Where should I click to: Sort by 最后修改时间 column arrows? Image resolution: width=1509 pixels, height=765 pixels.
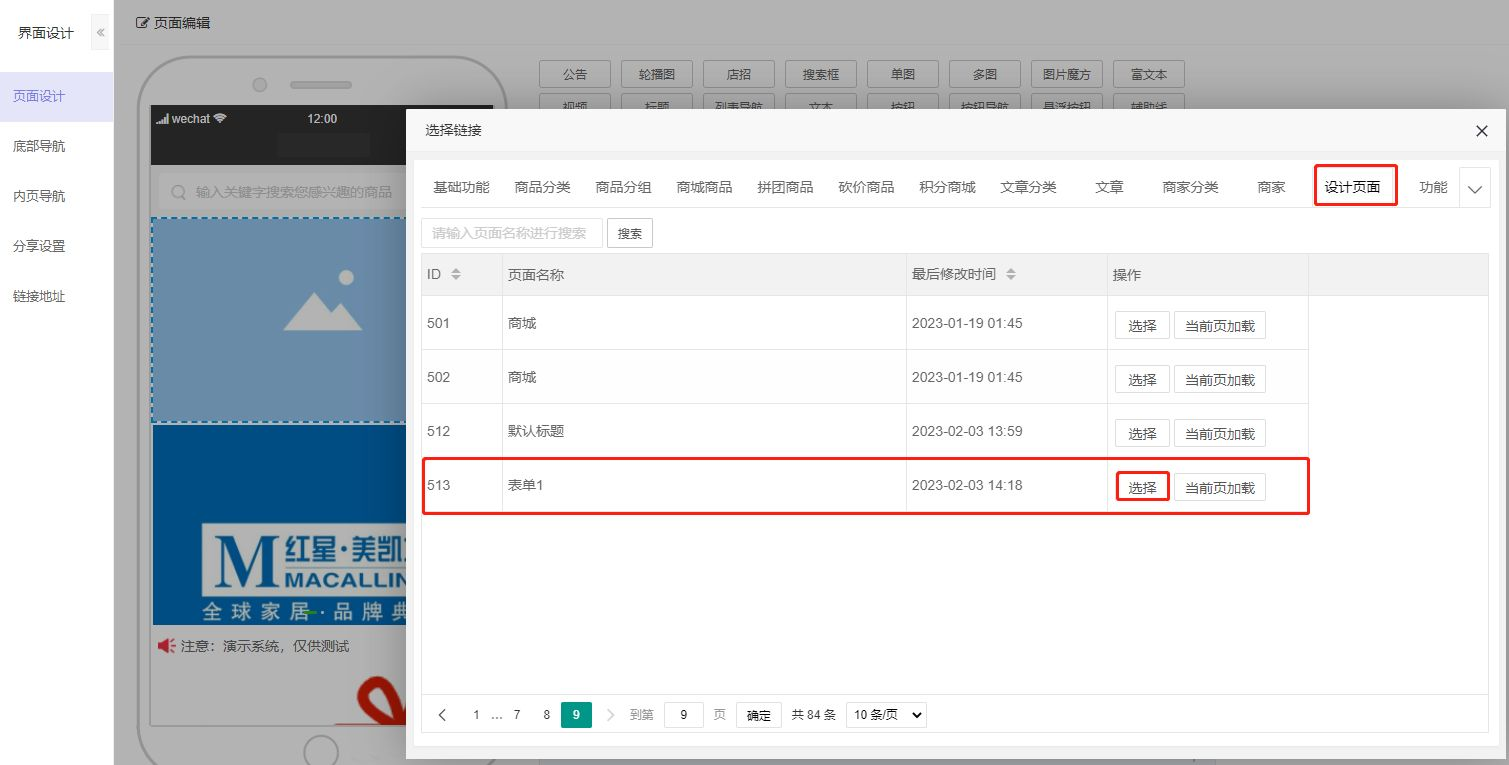(1011, 274)
